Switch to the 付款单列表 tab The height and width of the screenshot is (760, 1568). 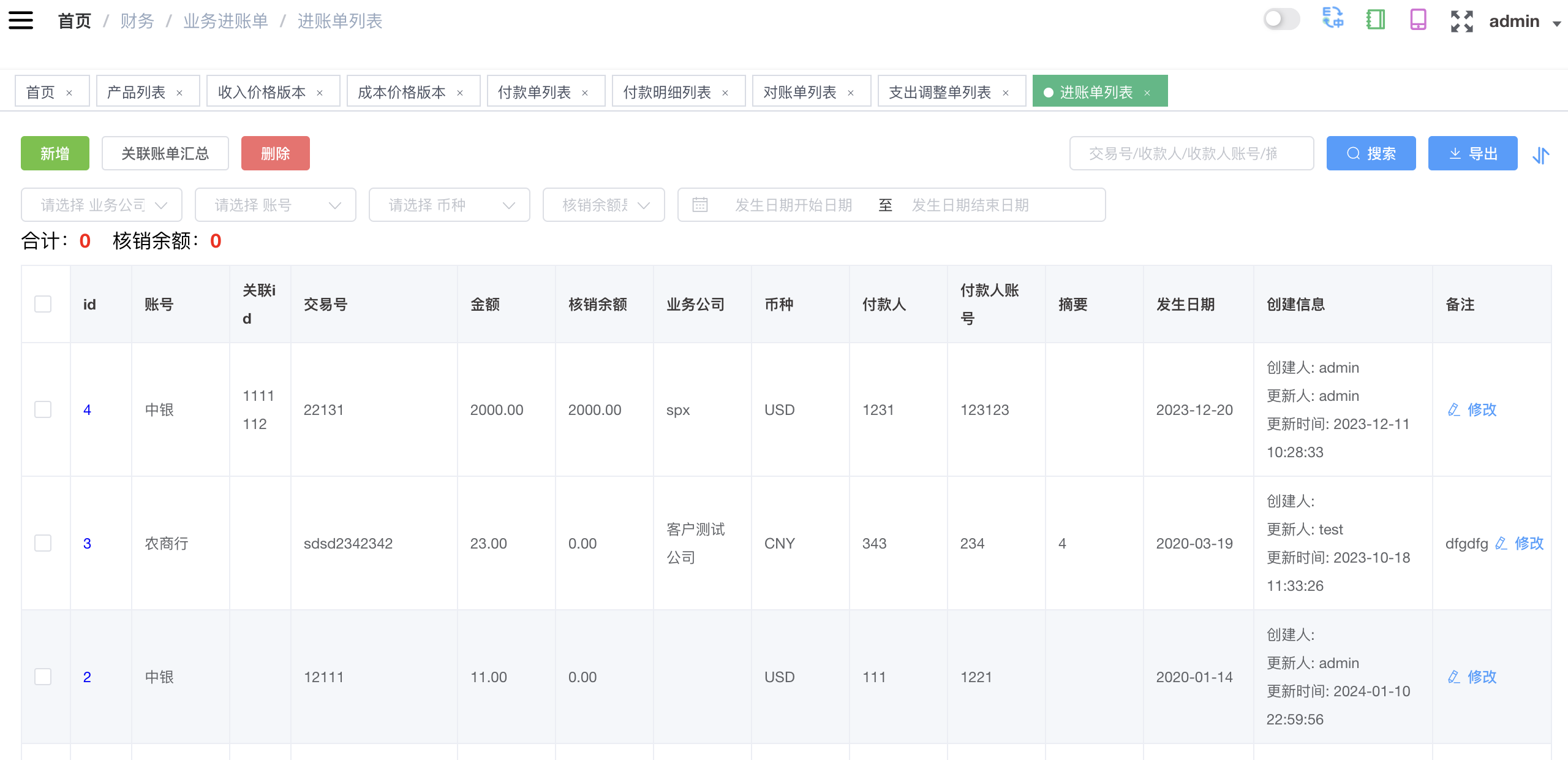coord(534,92)
